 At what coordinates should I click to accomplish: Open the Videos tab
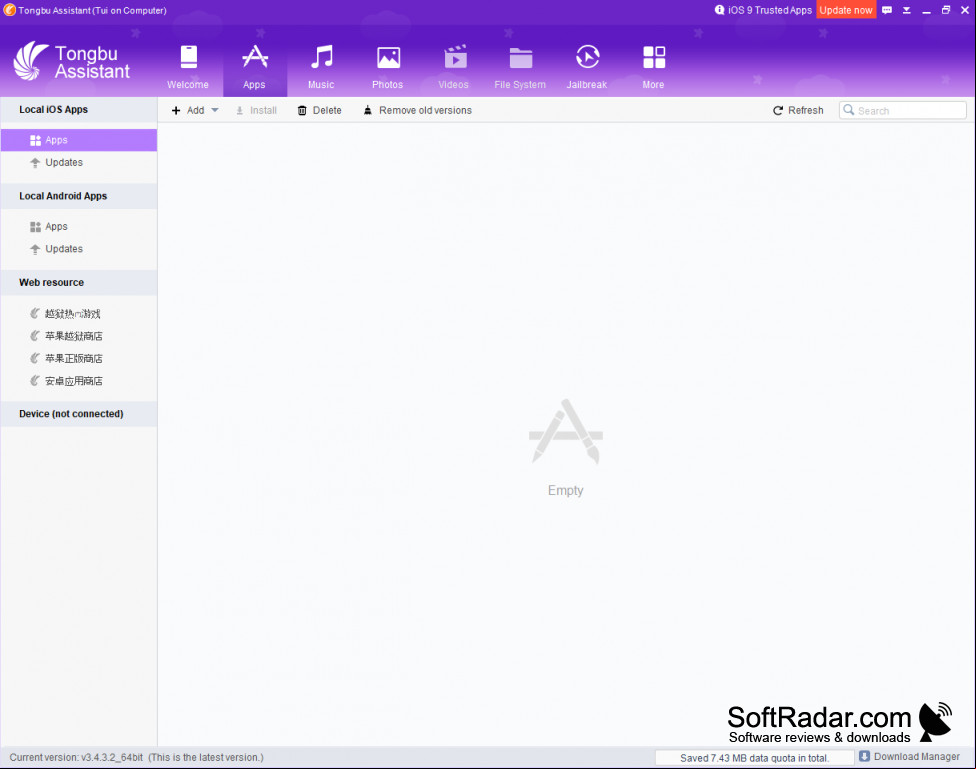click(454, 67)
